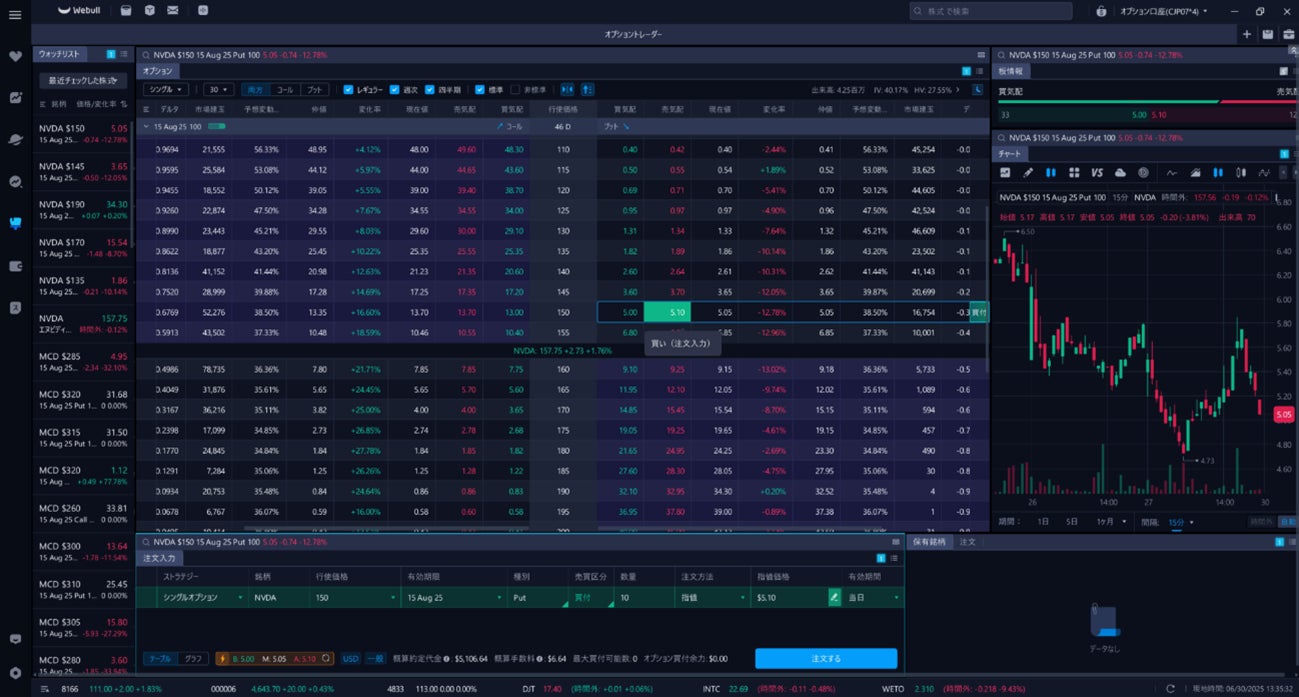Select the オプション tab
Image resolution: width=1299 pixels, height=697 pixels.
pos(157,71)
